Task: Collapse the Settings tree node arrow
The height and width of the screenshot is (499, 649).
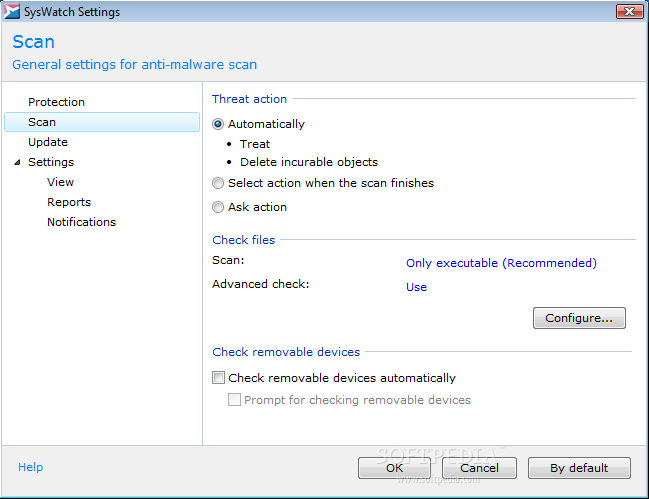Action: (x=17, y=162)
